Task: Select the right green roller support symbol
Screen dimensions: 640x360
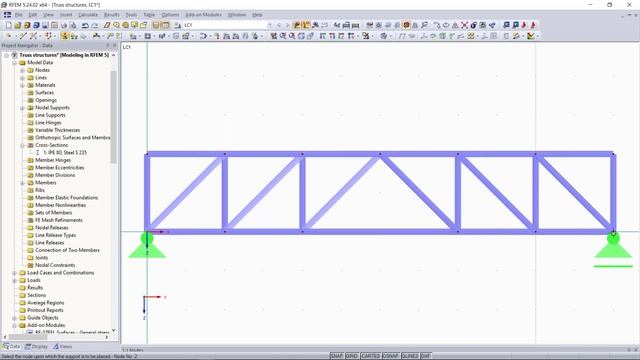Action: [613, 249]
